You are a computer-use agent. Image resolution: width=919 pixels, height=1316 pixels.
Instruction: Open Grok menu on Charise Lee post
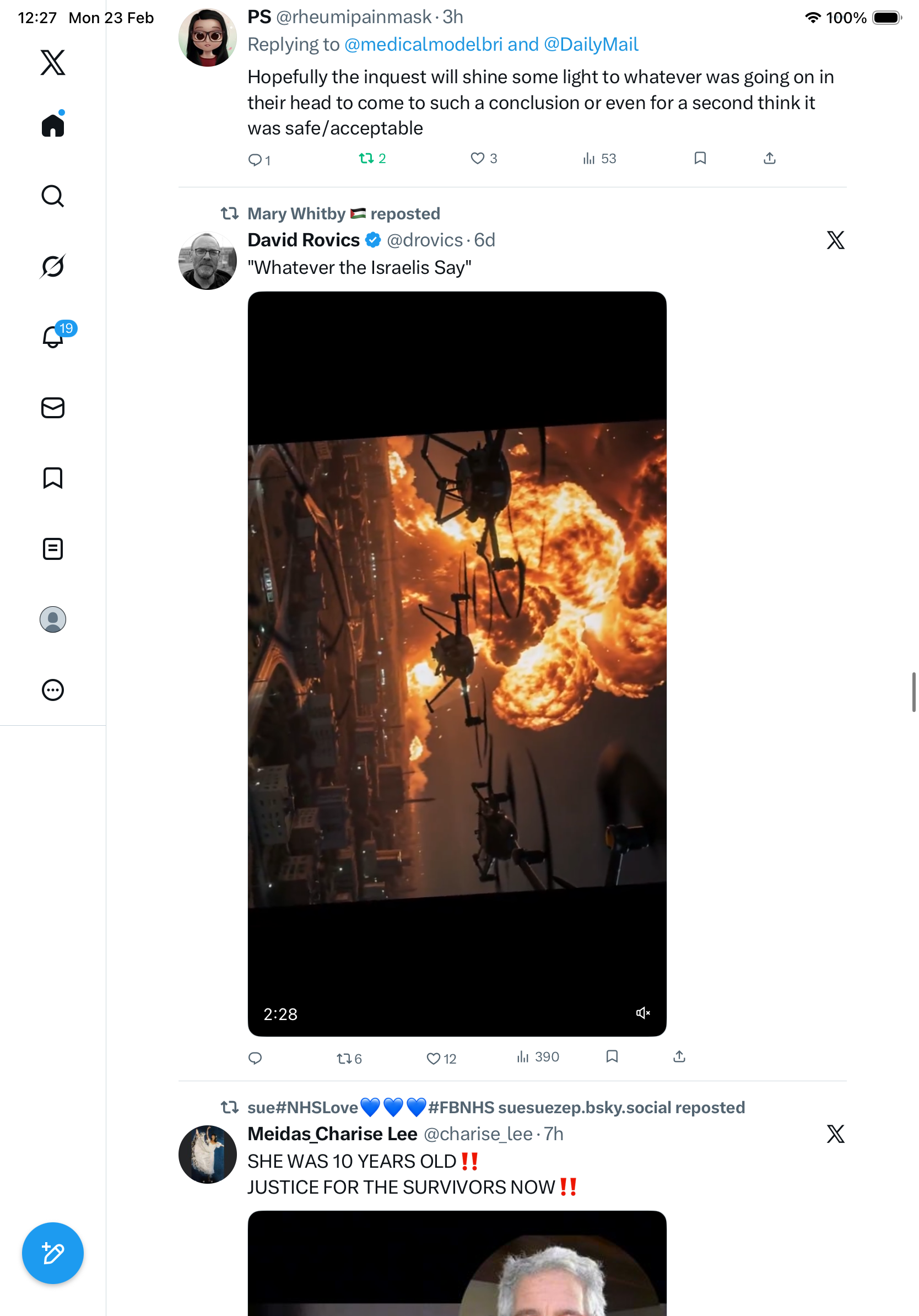pyautogui.click(x=835, y=1134)
